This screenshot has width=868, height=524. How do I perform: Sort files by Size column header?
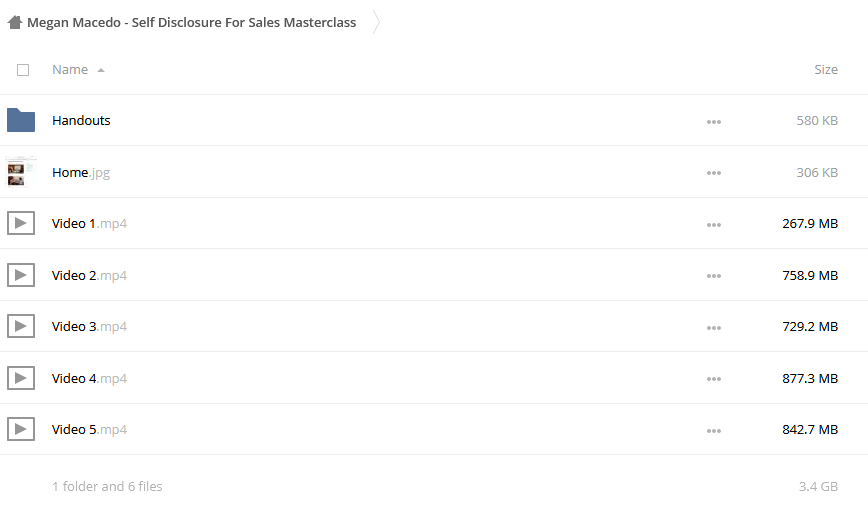coord(825,70)
